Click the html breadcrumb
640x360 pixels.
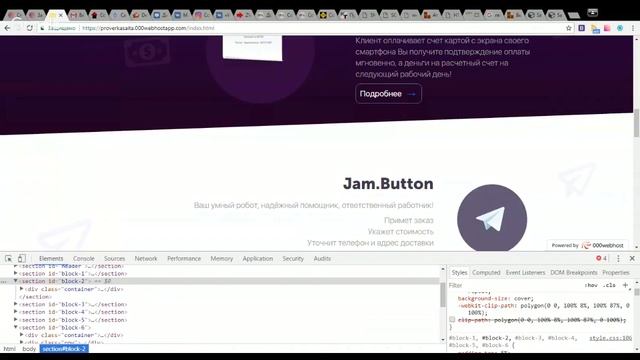click(x=10, y=349)
